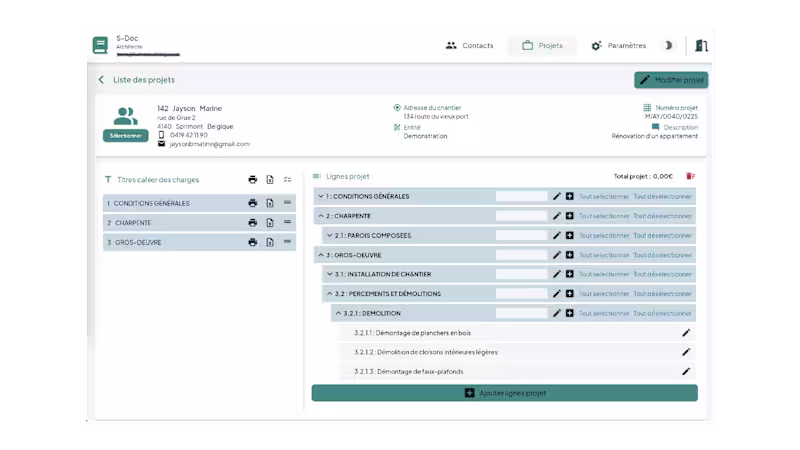Export Titres cahier des charges document
This screenshot has height=450, width=800.
(270, 180)
